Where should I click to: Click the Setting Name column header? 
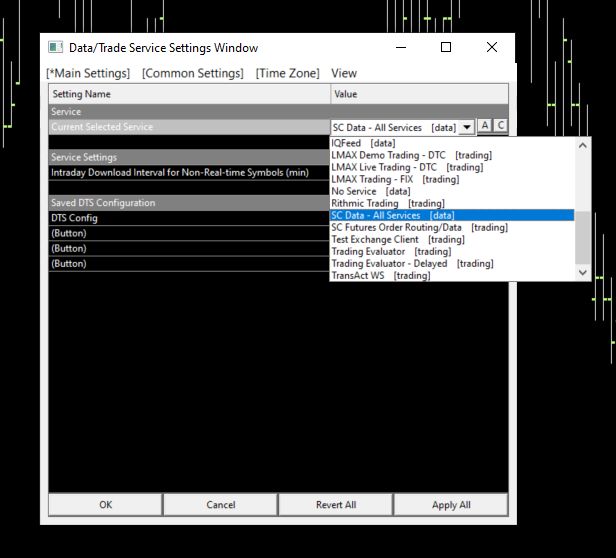click(x=190, y=94)
